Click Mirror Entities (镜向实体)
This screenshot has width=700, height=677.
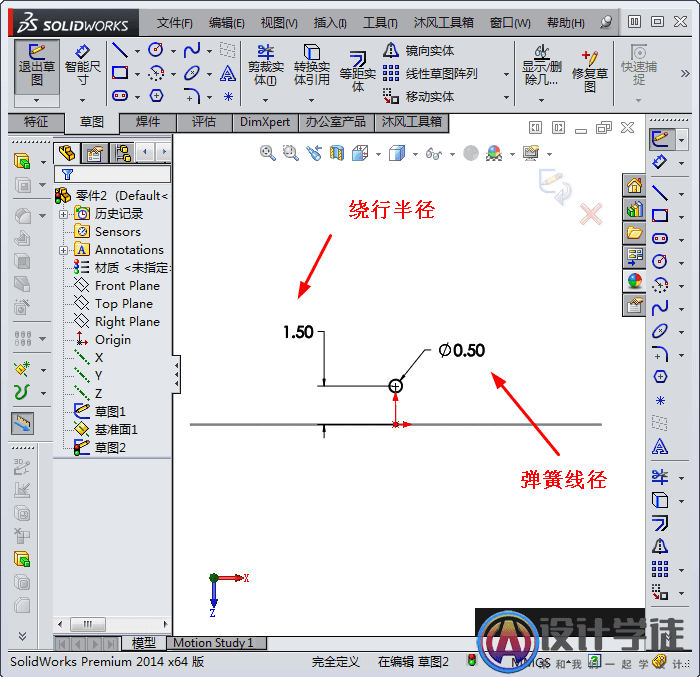419,50
